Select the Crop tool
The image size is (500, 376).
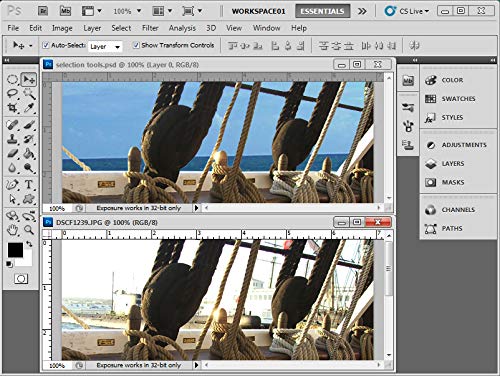[x=12, y=108]
